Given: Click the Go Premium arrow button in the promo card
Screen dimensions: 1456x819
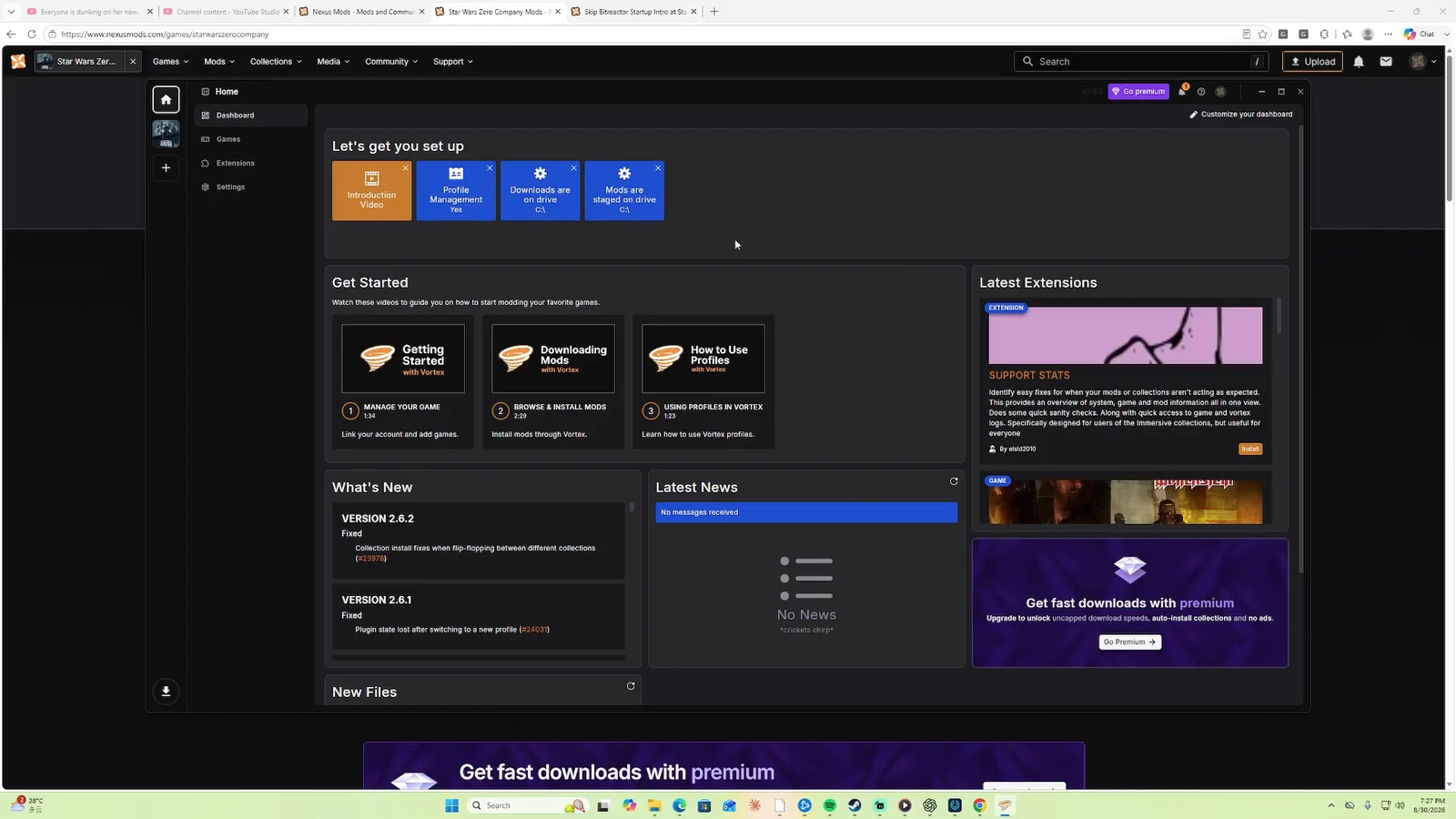Looking at the screenshot, I should click(1129, 642).
